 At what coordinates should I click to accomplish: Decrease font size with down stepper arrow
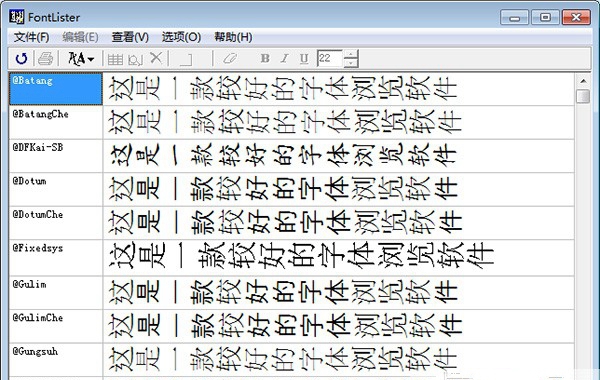[351, 63]
